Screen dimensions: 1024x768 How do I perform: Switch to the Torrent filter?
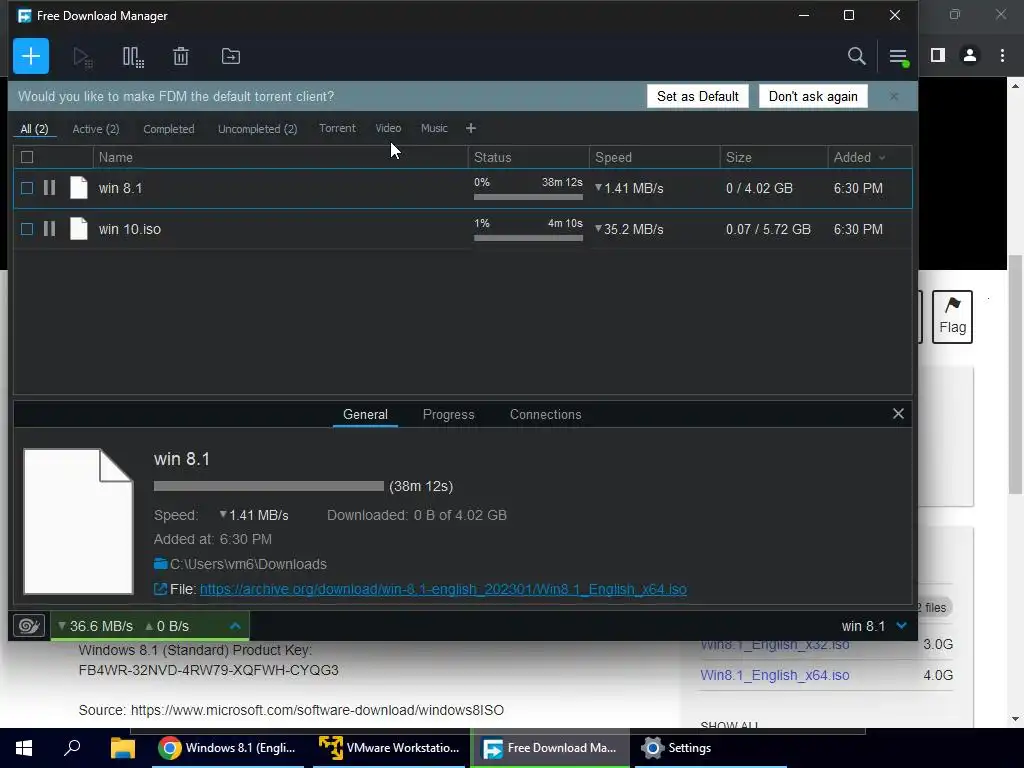[337, 129]
